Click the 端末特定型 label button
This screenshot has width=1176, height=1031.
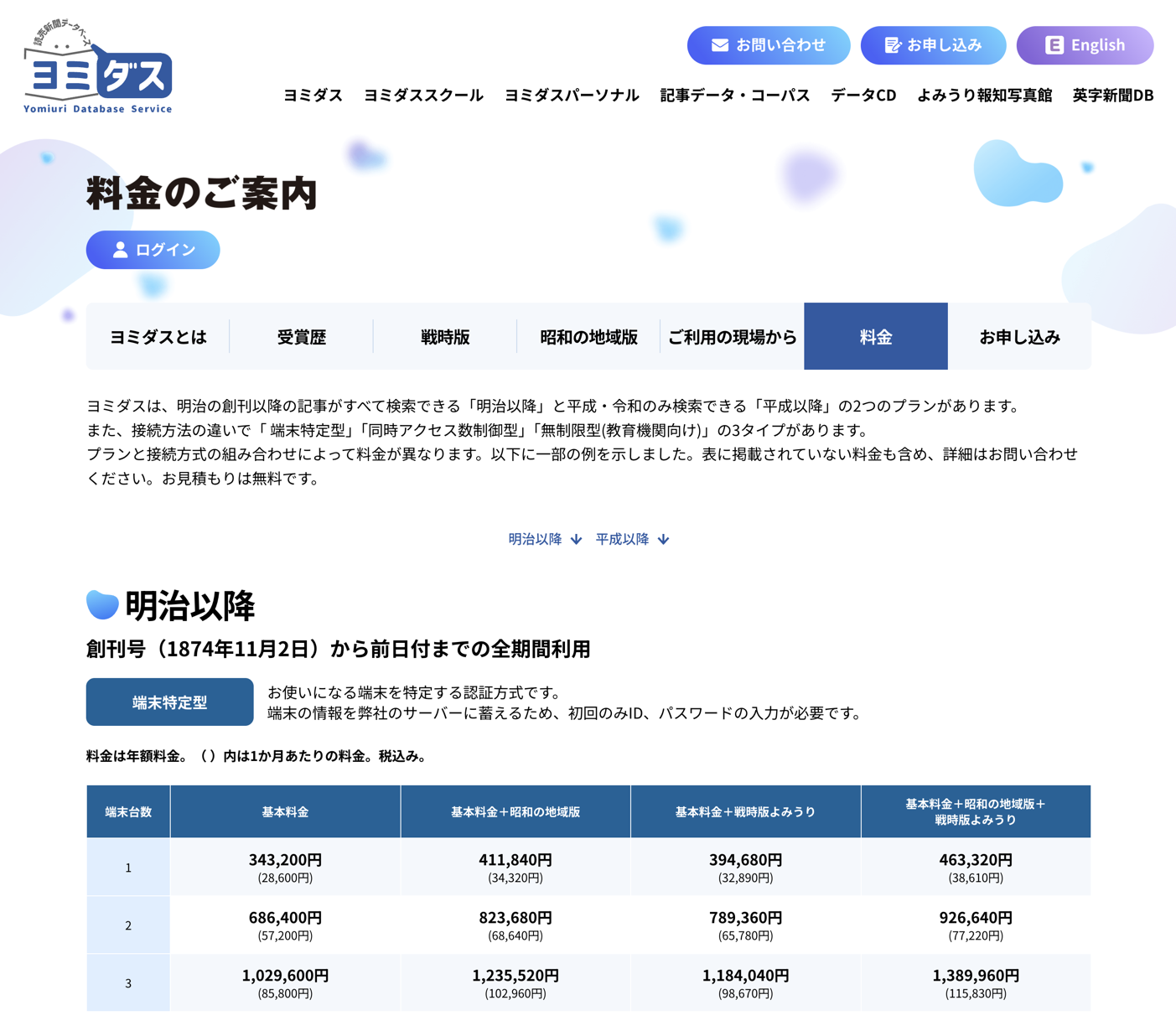click(x=170, y=702)
